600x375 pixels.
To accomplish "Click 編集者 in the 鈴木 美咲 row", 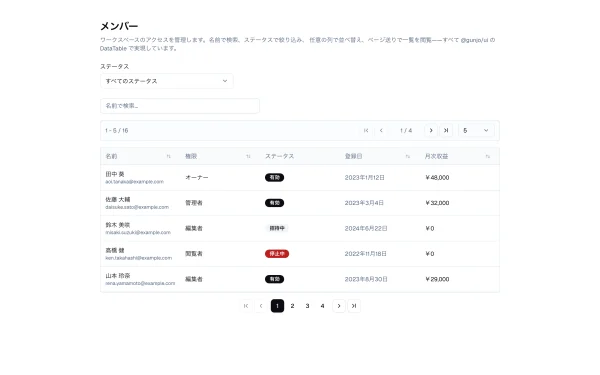I will point(194,228).
